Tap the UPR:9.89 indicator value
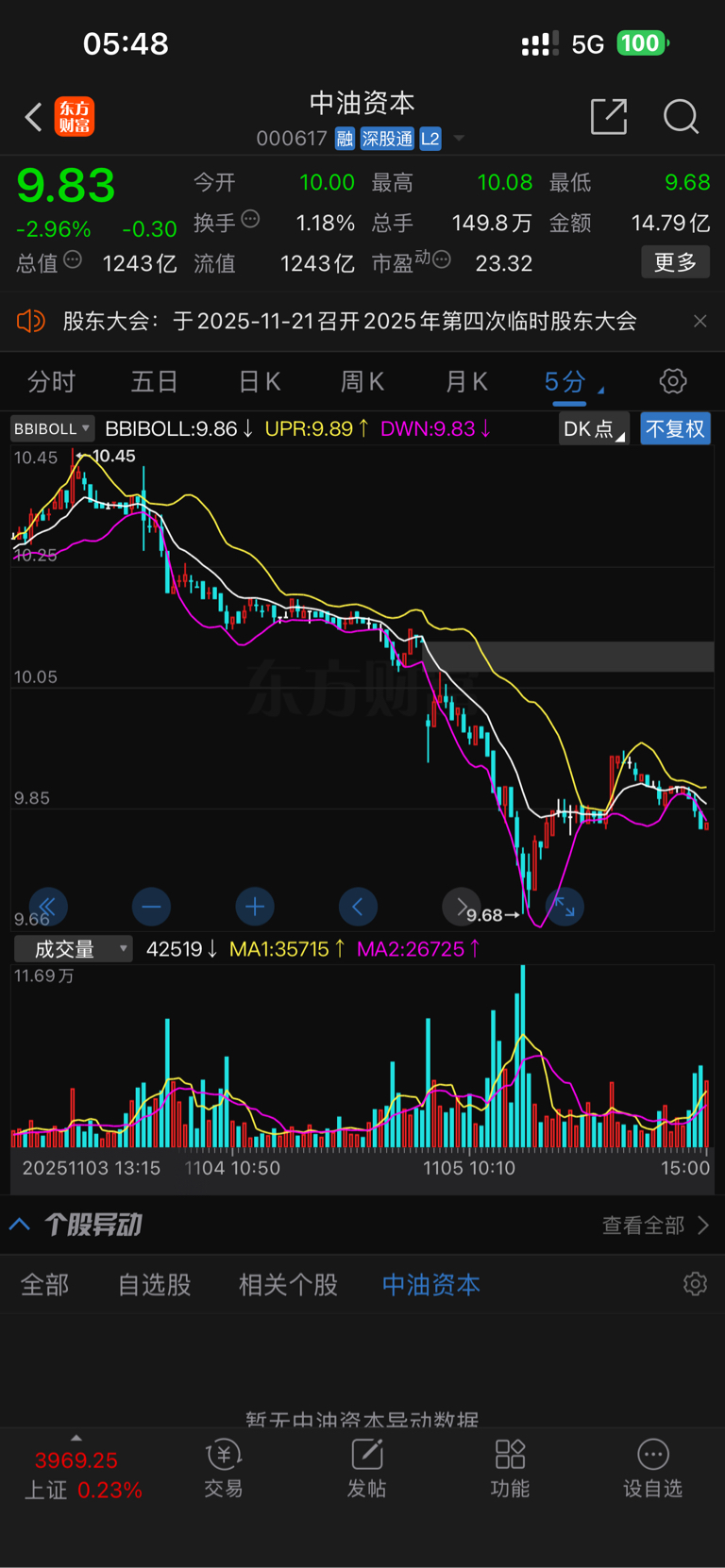Screen dimensions: 725x1568 (x=316, y=428)
